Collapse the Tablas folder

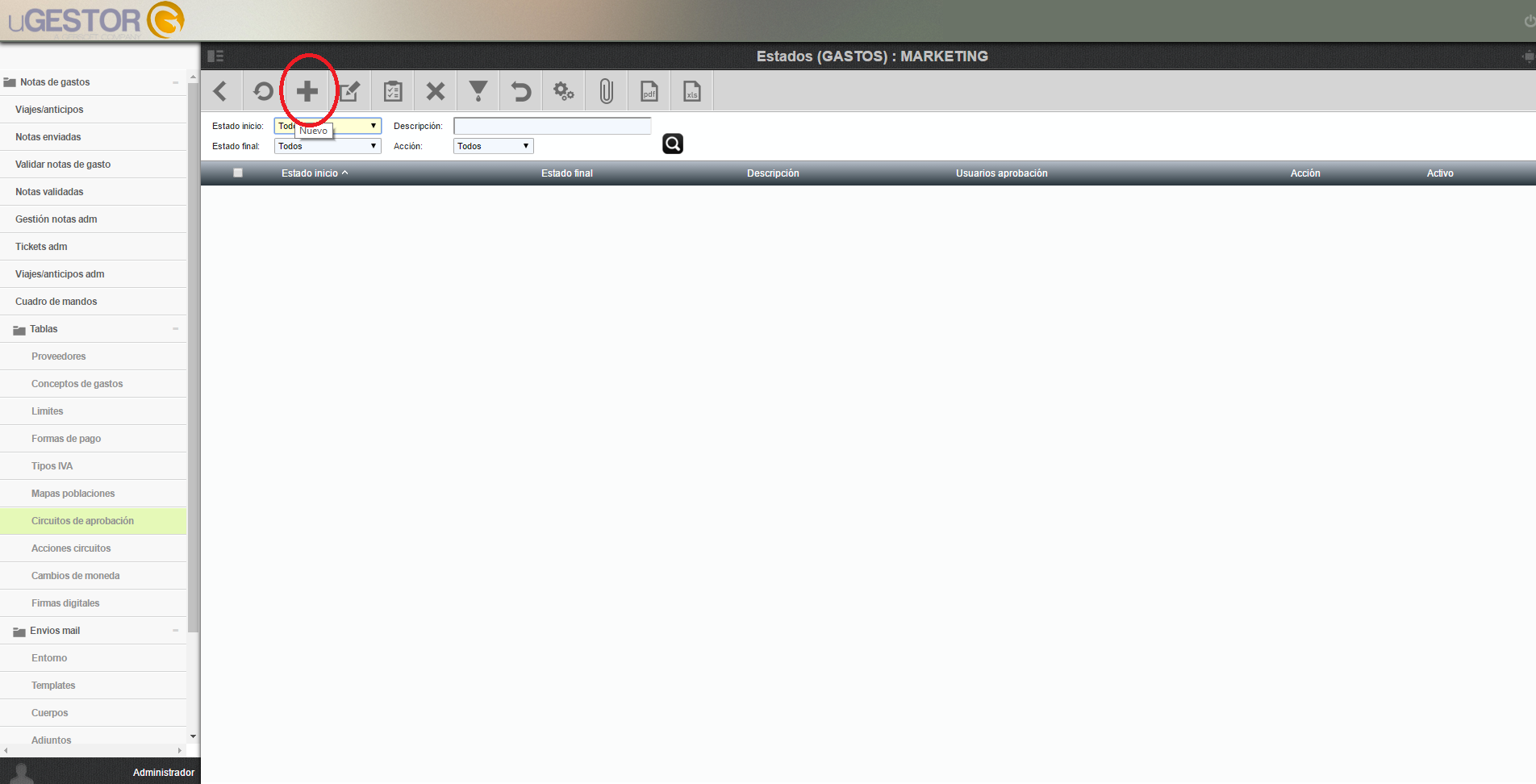click(x=175, y=329)
